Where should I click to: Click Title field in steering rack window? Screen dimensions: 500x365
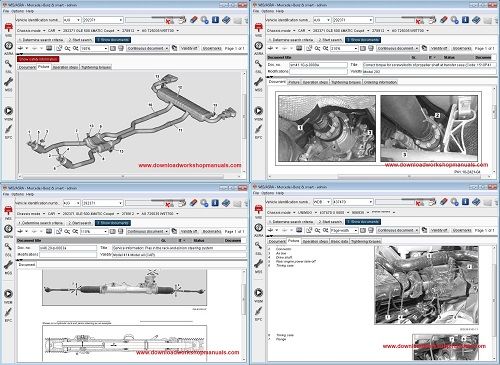[x=179, y=248]
